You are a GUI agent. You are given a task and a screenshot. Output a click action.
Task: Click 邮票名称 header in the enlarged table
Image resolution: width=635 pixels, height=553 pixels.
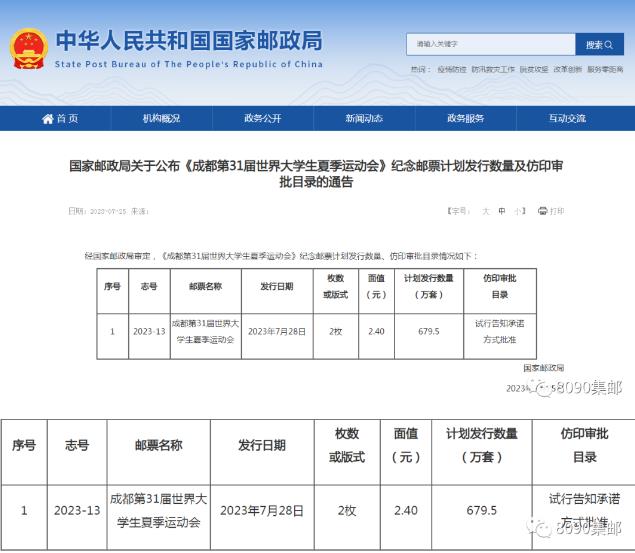[x=159, y=445]
